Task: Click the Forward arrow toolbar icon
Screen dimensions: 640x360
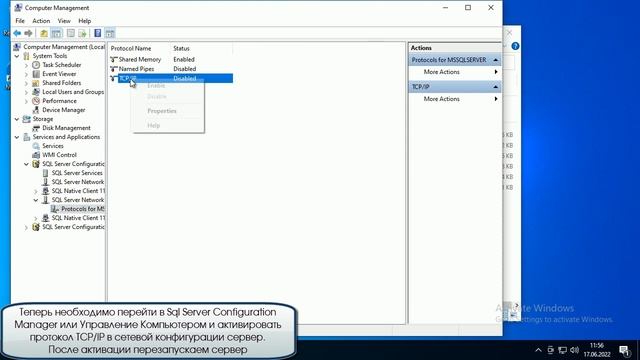Action: (28, 33)
